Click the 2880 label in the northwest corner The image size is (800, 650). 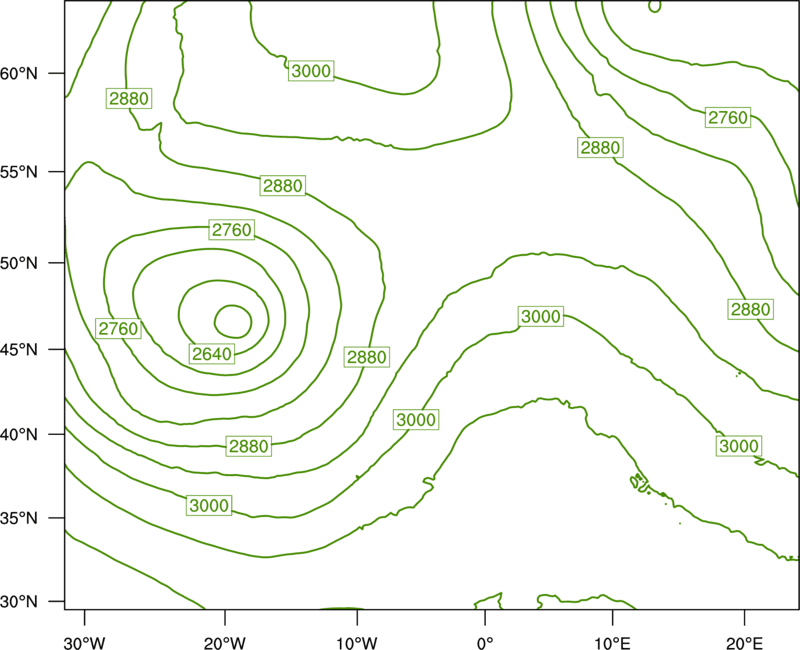click(129, 98)
